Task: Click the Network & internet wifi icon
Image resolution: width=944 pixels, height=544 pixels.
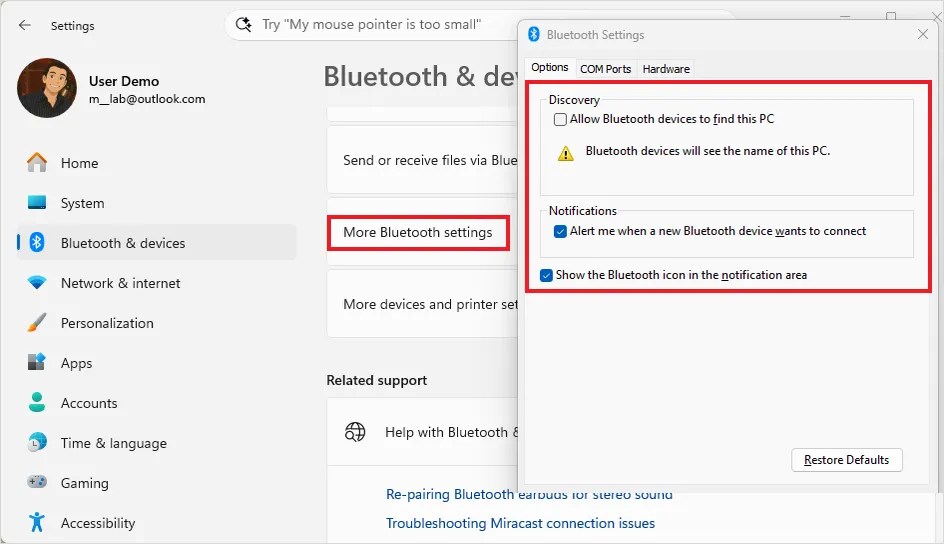Action: pyautogui.click(x=37, y=283)
